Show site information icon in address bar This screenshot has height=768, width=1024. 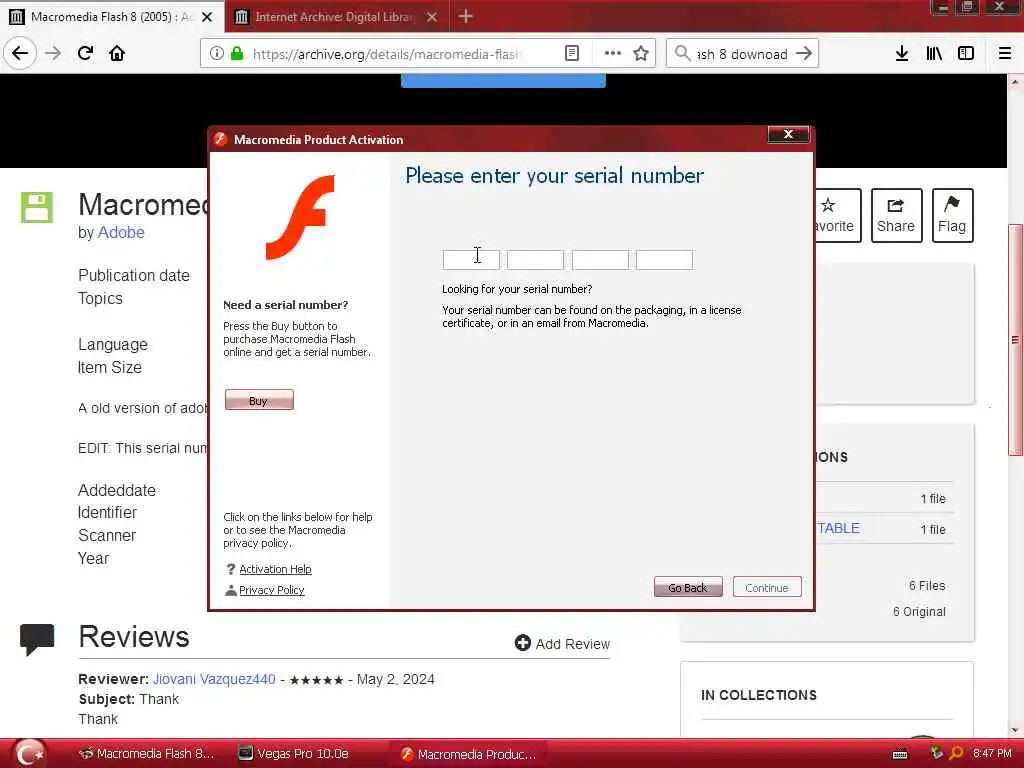pos(216,54)
